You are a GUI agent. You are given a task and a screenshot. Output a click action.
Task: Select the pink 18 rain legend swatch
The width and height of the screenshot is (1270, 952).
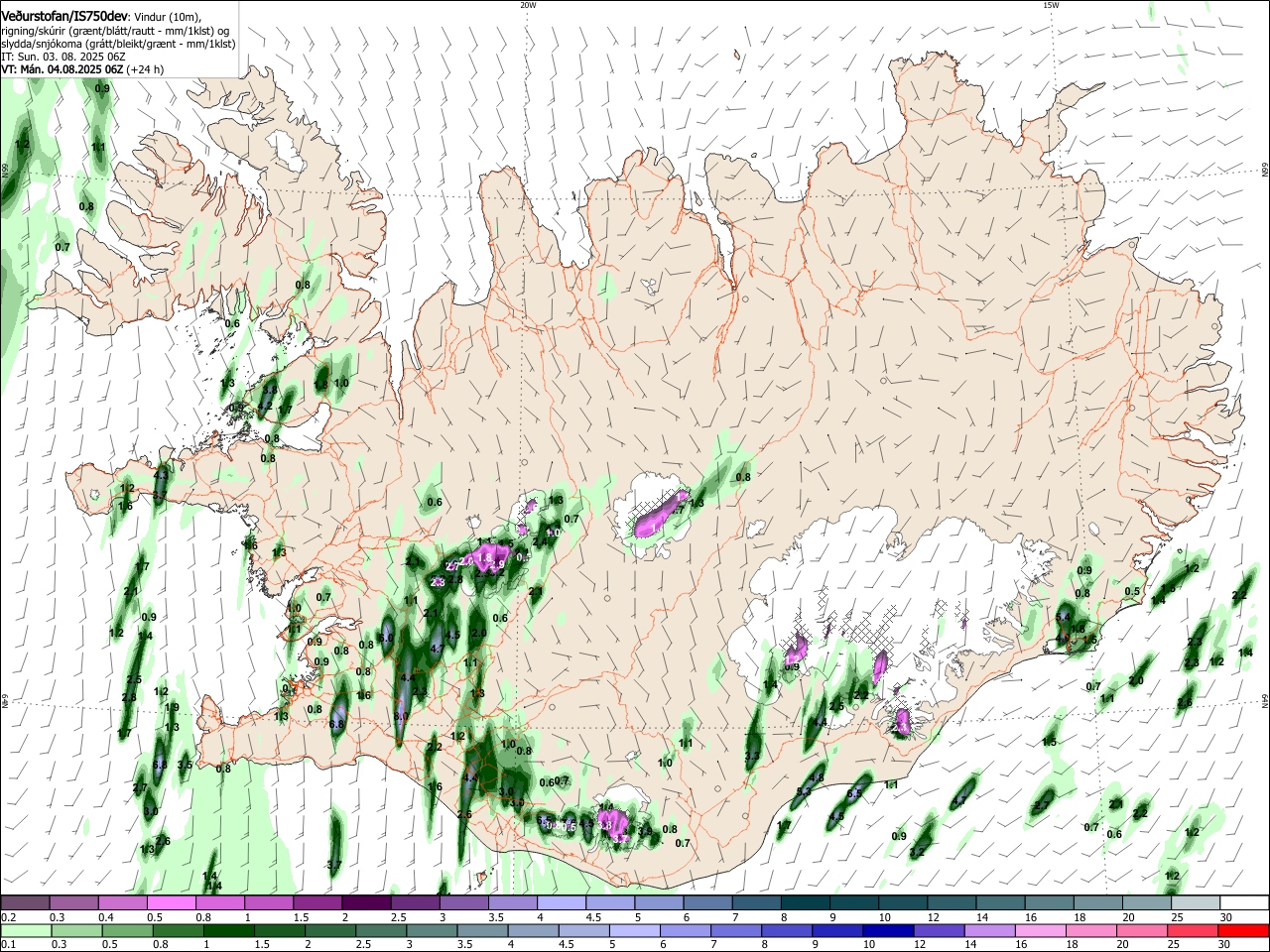[x=1090, y=930]
